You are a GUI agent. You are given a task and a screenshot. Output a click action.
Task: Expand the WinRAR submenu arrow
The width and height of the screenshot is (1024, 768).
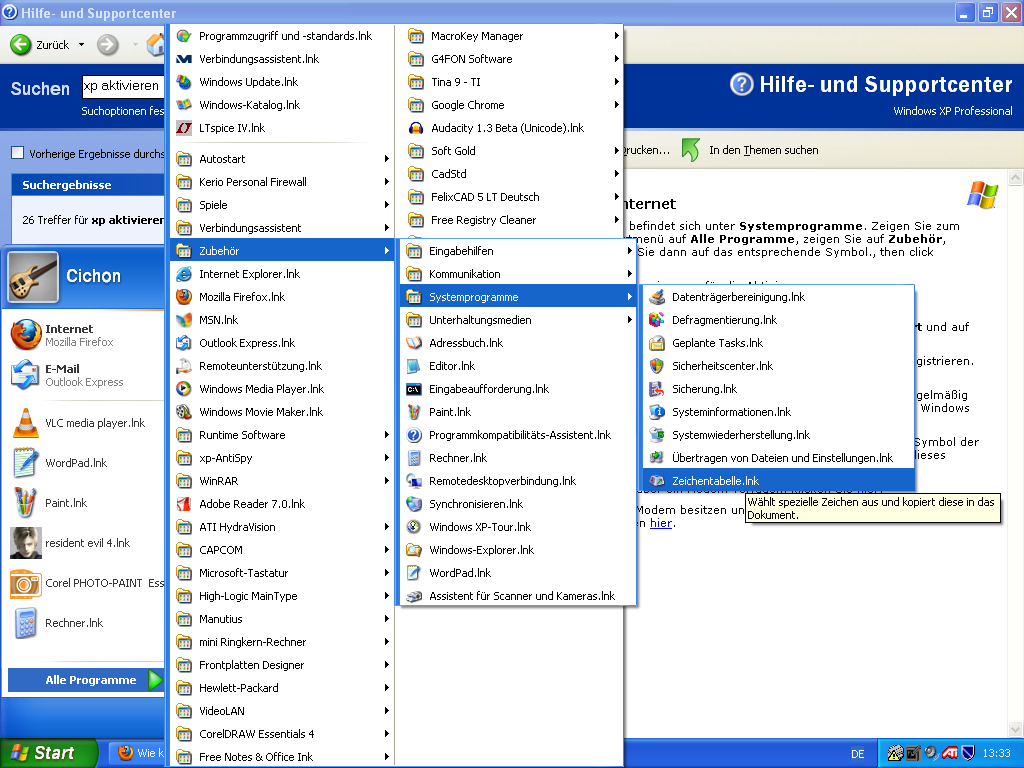387,481
